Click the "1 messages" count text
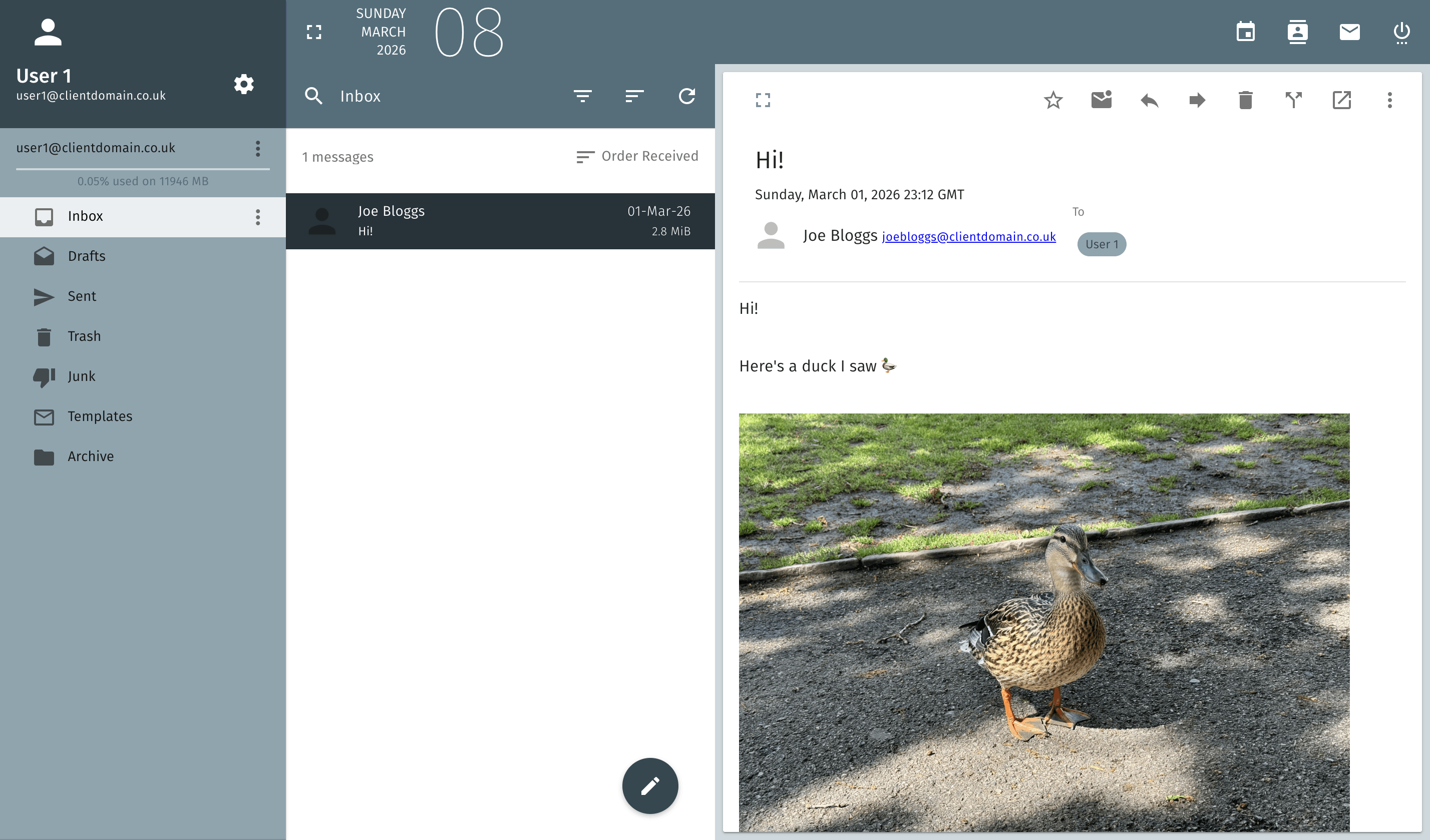The height and width of the screenshot is (840, 1430). [x=337, y=157]
